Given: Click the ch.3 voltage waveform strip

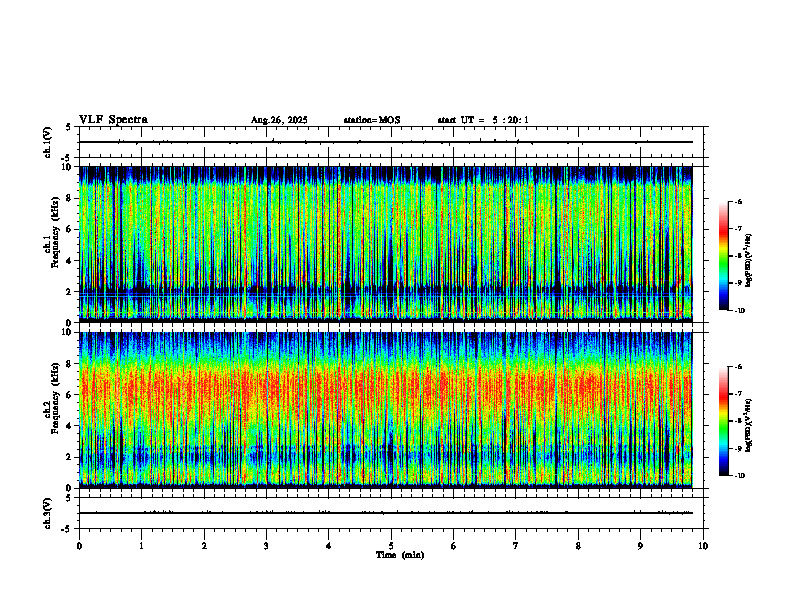Looking at the screenshot, I should tap(391, 513).
